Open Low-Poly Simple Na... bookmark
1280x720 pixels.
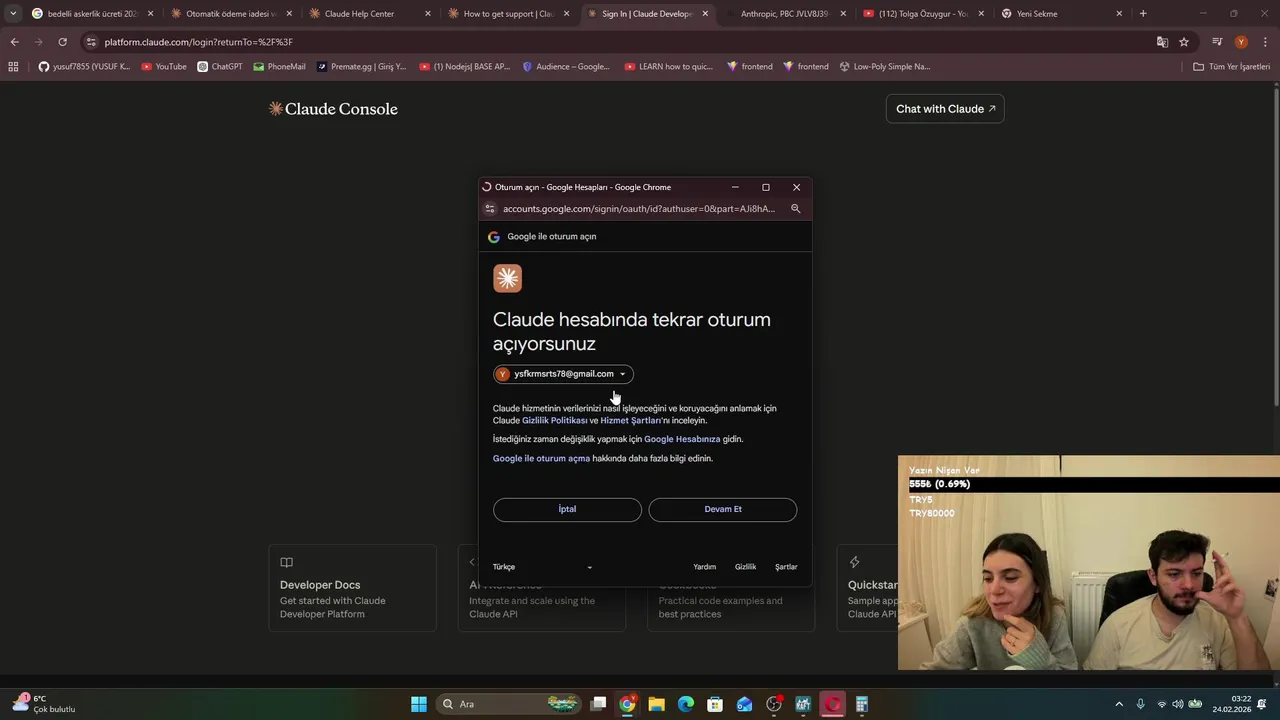tap(884, 67)
